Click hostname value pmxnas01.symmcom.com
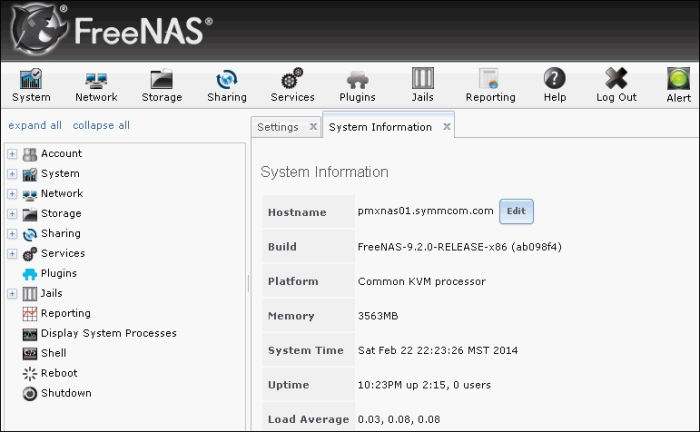Screen dimensions: 700x432 pyautogui.click(x=425, y=211)
